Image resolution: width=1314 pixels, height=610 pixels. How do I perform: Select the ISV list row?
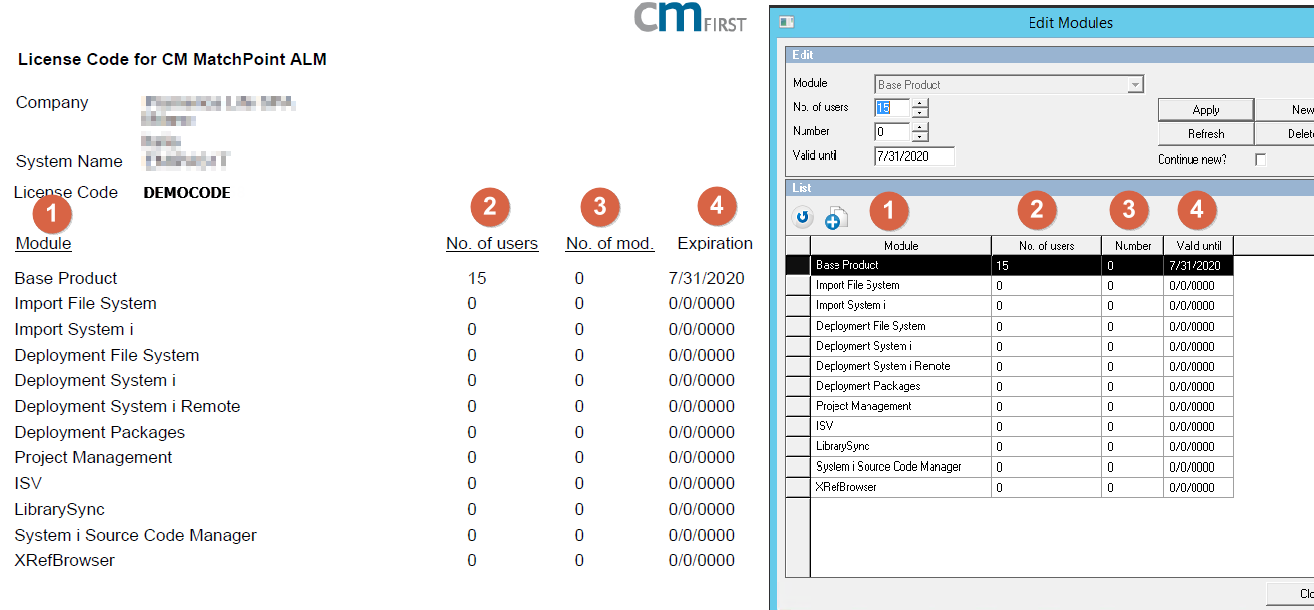[x=1009, y=426]
